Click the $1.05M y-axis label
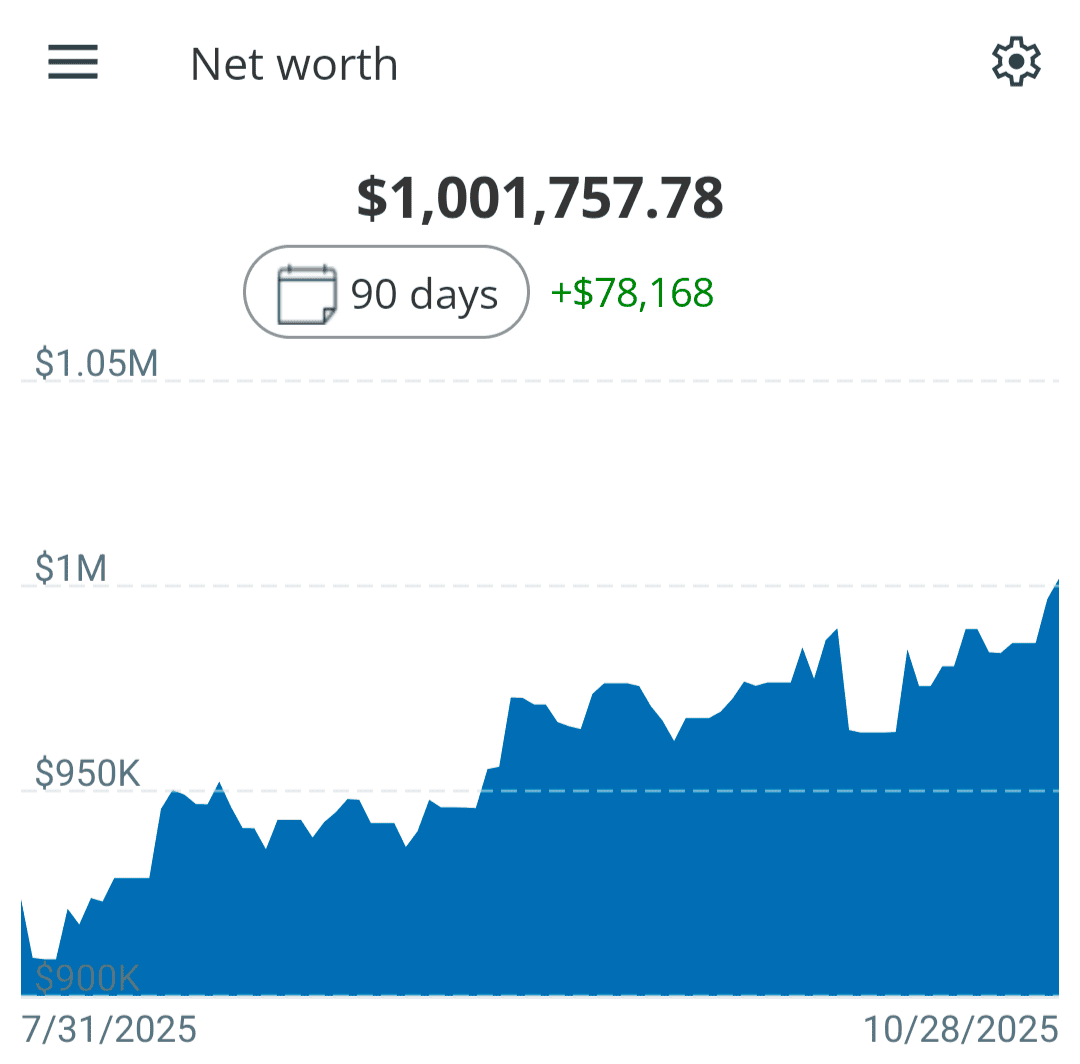This screenshot has height=1064, width=1080. (x=97, y=363)
